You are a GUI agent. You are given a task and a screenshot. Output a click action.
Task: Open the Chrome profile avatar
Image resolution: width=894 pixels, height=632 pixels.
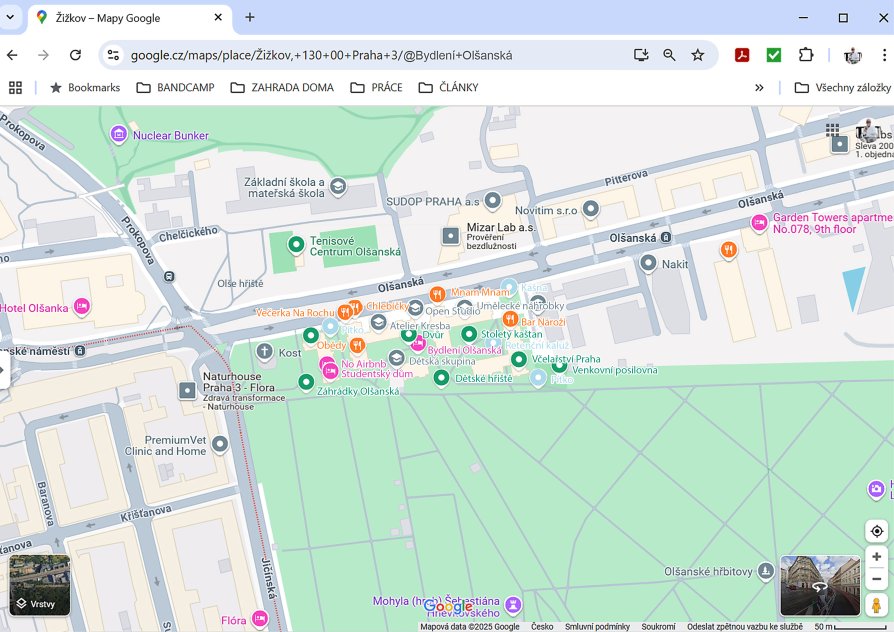tap(852, 55)
